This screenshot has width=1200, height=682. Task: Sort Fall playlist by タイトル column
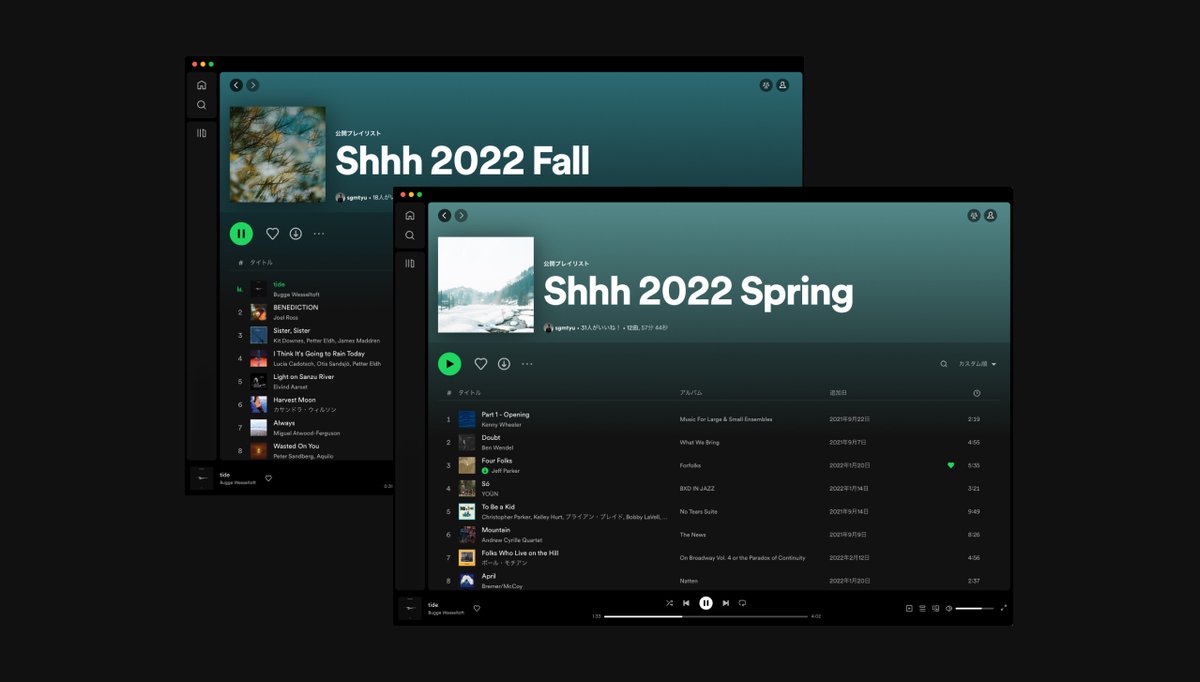[261, 262]
